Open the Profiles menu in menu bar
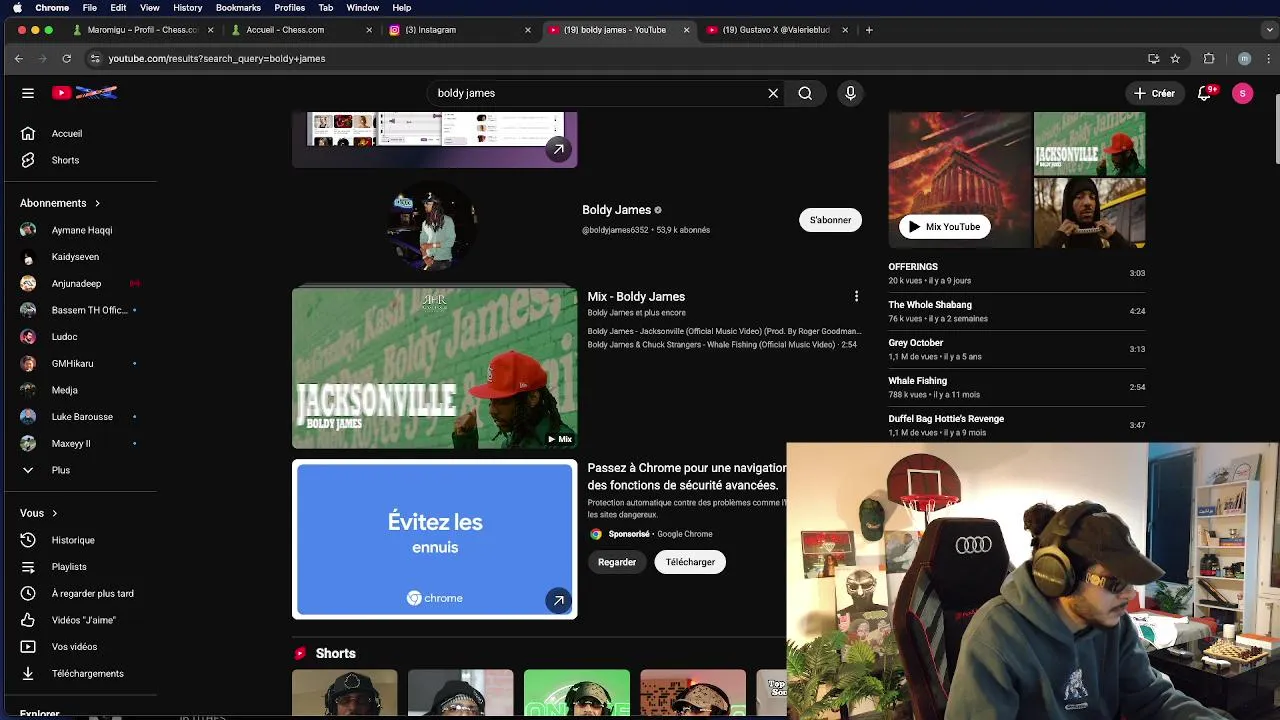Viewport: 1280px width, 720px height. point(289,8)
